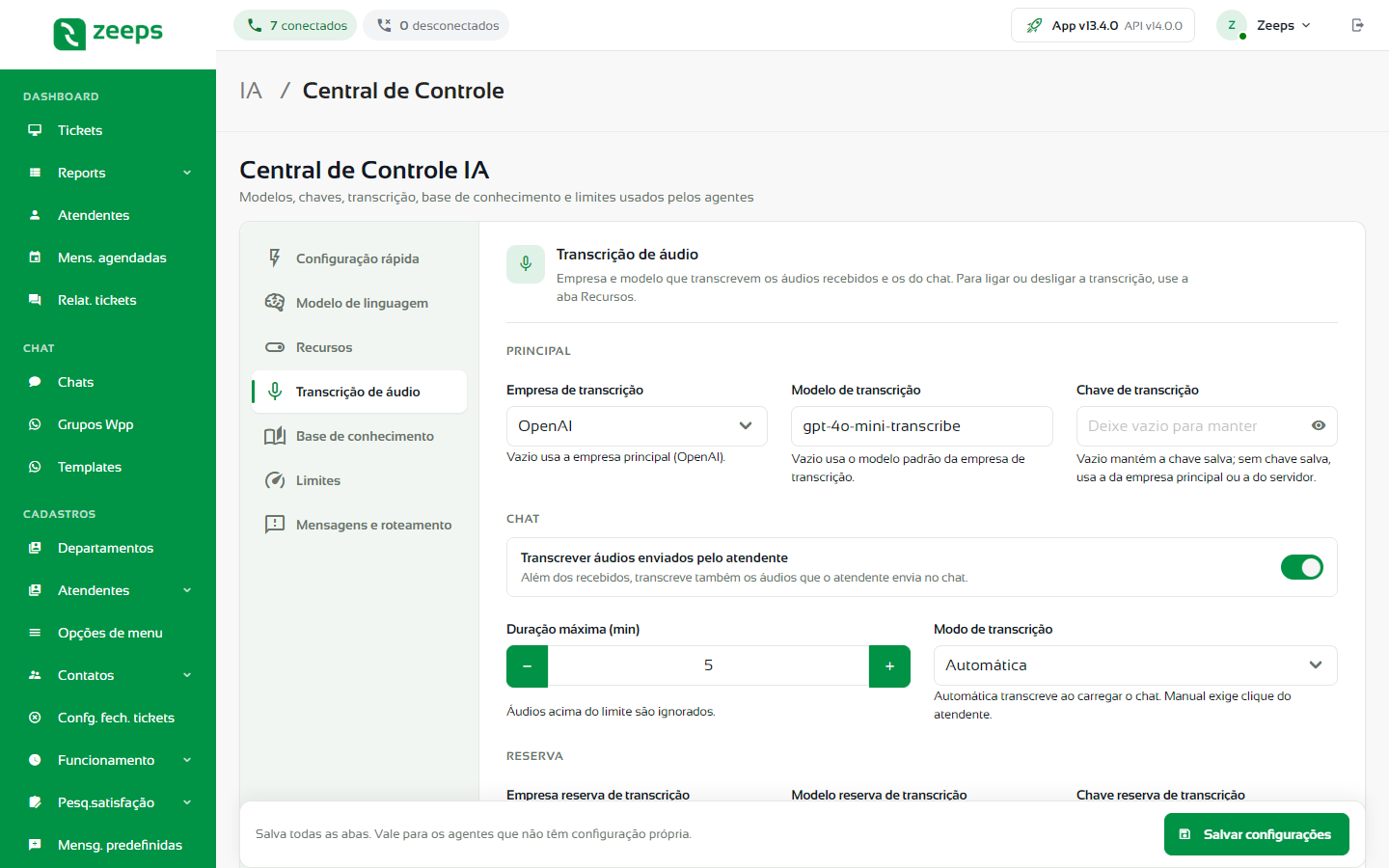Open the Tickets dashboard icon

coord(35,130)
